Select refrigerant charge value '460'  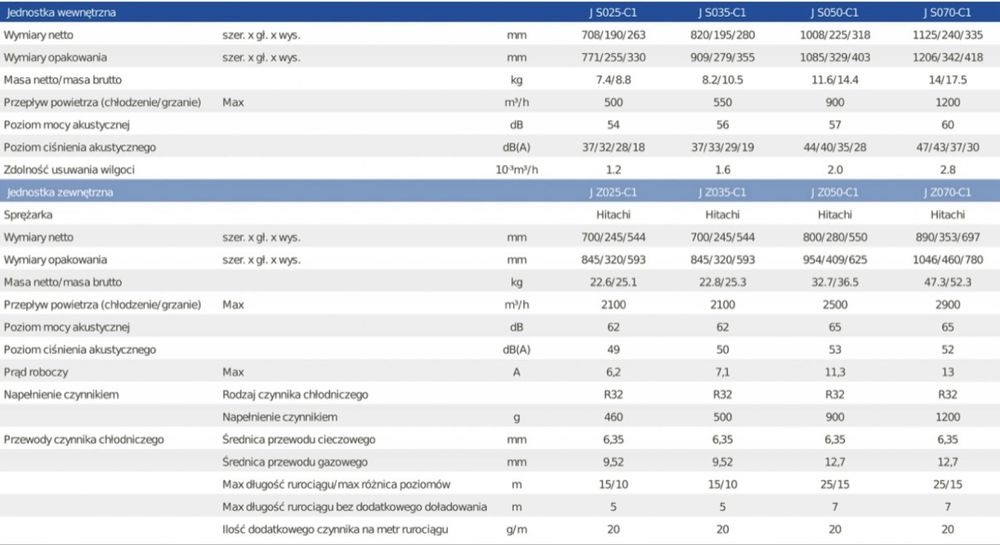pyautogui.click(x=613, y=417)
